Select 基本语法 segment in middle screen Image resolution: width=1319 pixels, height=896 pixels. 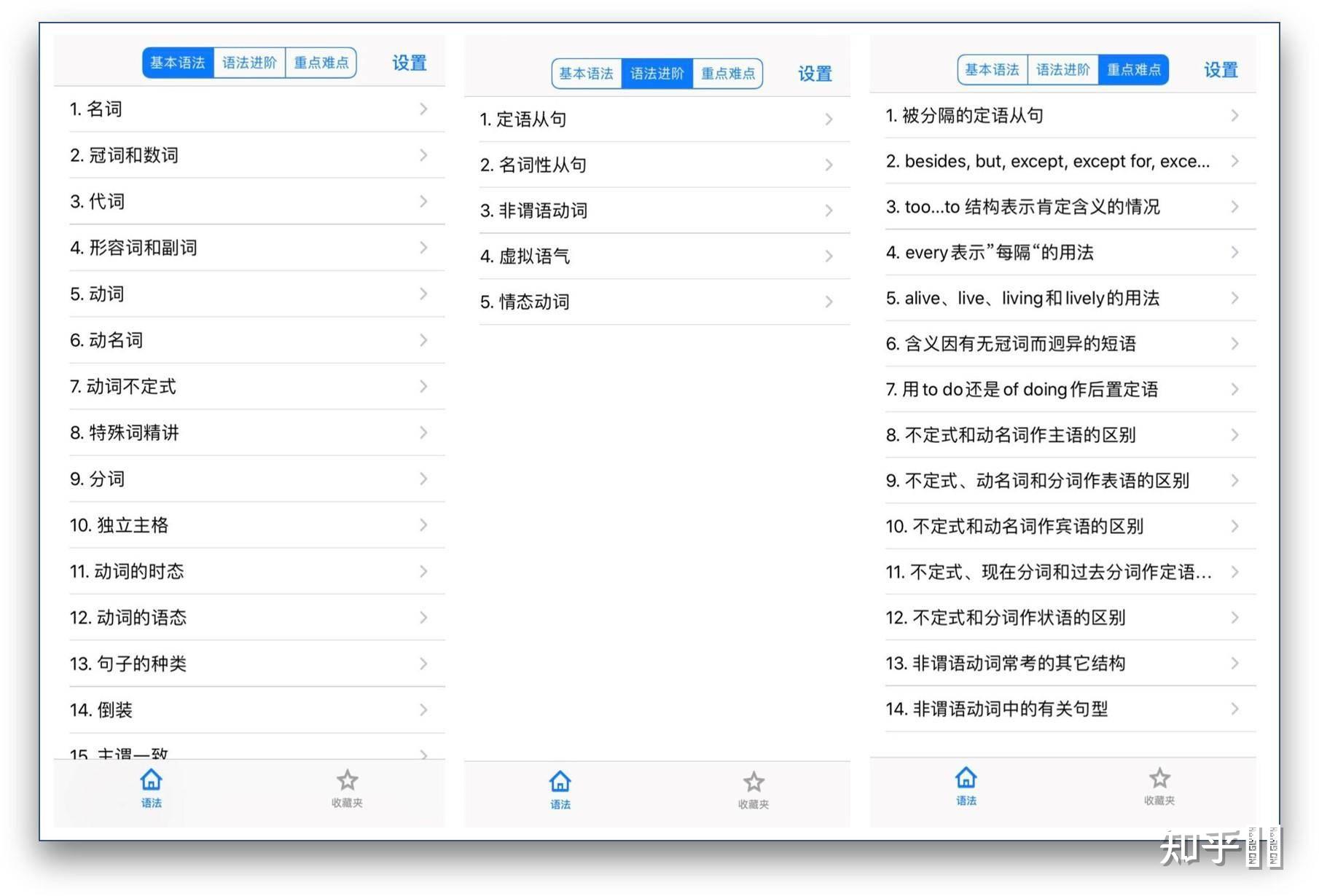[x=587, y=74]
